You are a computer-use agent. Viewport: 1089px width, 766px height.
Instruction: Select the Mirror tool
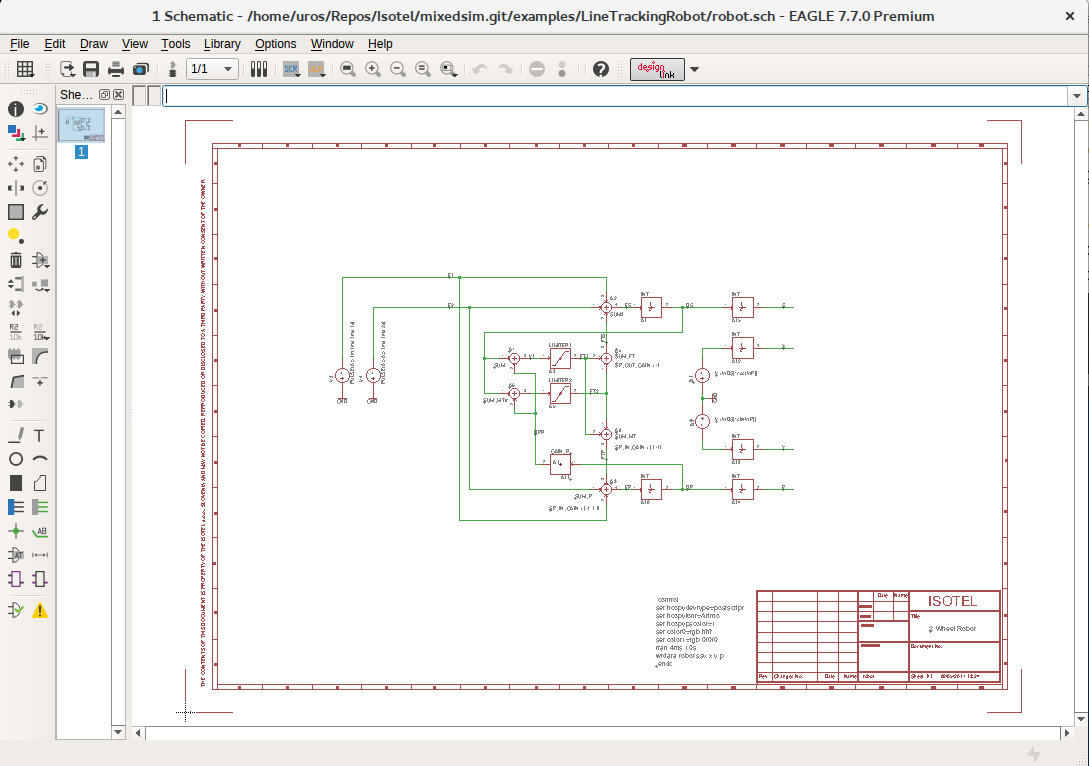[16, 188]
